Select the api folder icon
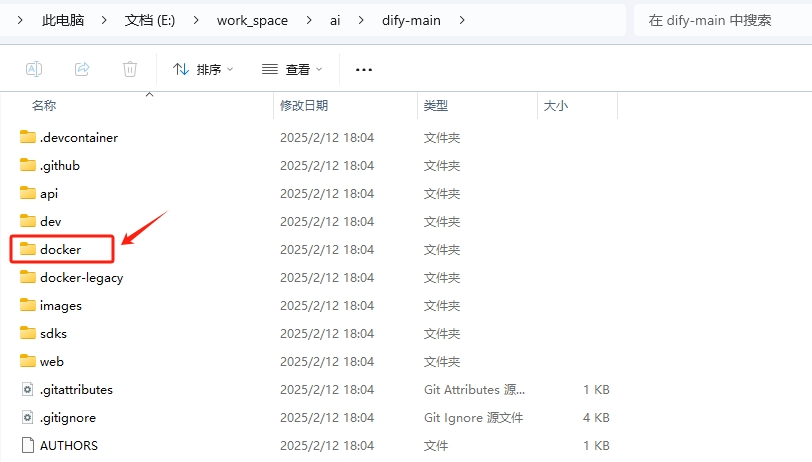Viewport: 812px width, 462px height. (x=27, y=193)
